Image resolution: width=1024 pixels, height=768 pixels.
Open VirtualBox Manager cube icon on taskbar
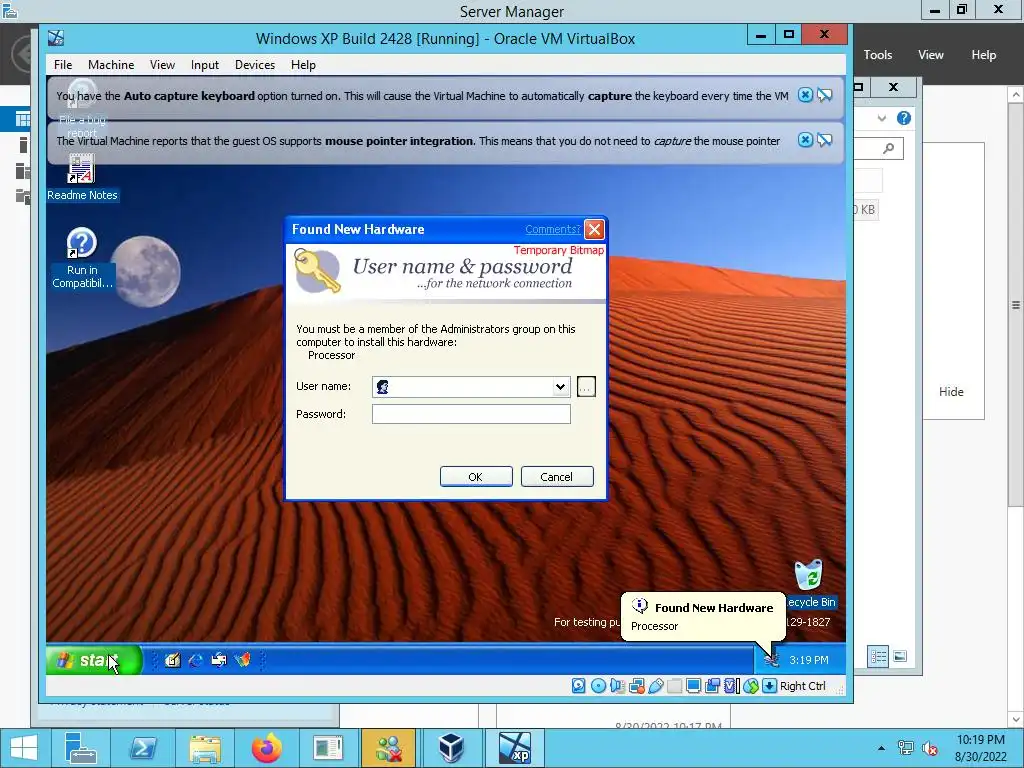pos(451,748)
